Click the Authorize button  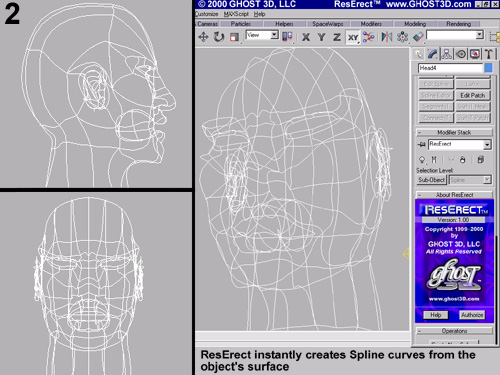pos(472,315)
